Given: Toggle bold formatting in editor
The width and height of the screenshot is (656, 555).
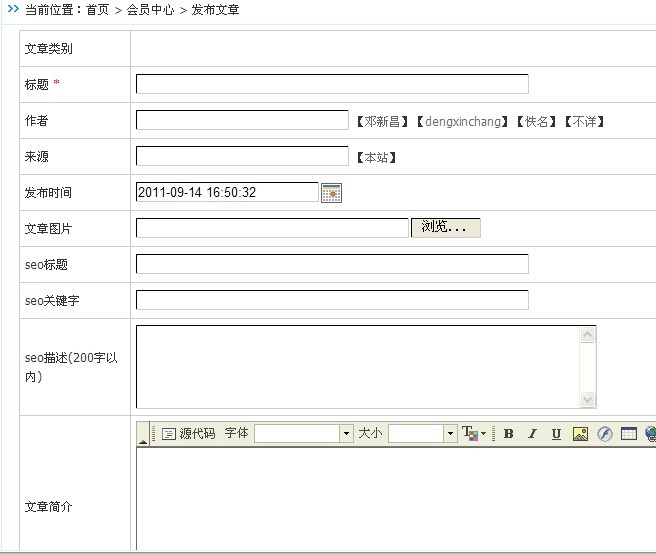Looking at the screenshot, I should click(x=508, y=434).
